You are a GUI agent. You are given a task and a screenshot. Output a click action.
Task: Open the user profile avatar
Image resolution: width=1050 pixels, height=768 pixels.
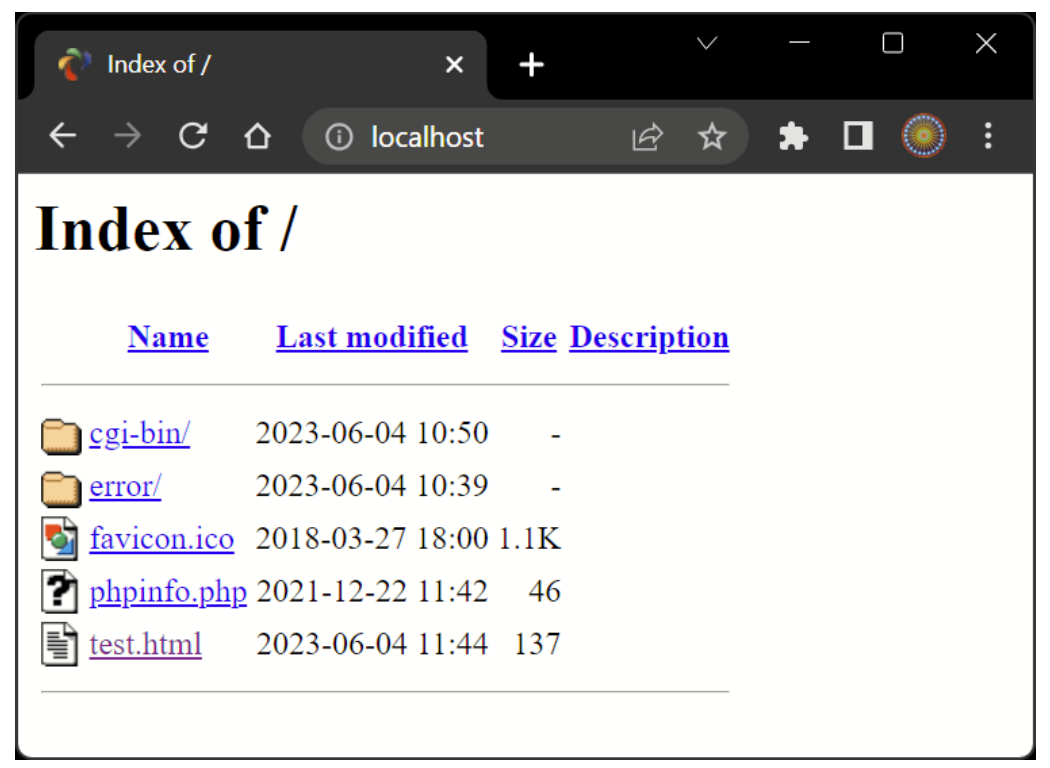[923, 136]
